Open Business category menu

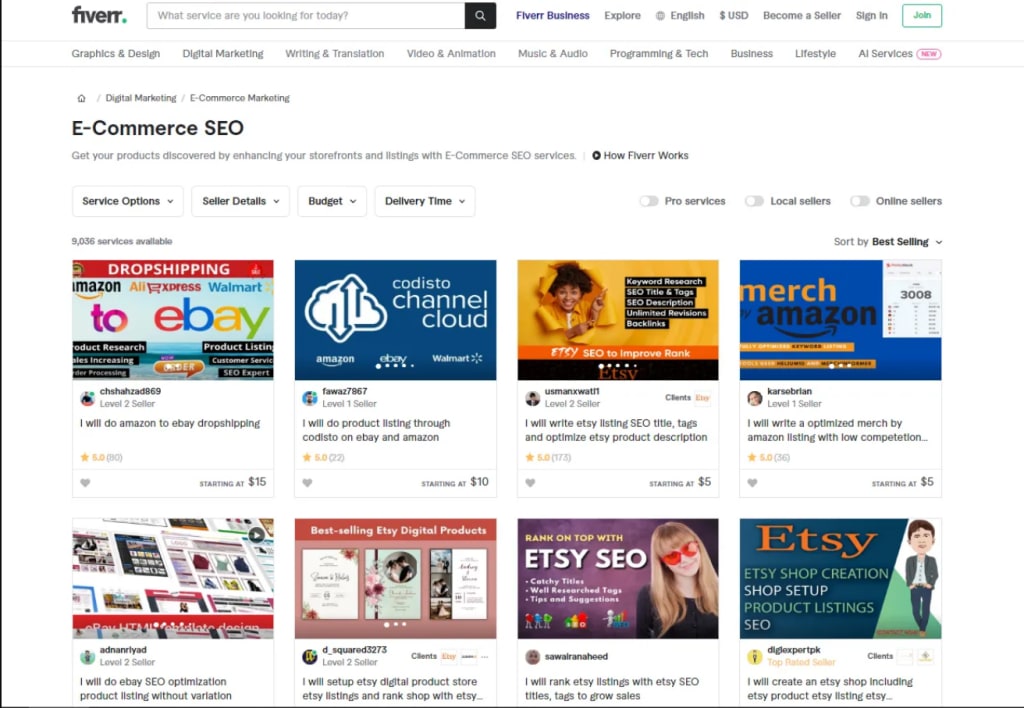pos(752,54)
